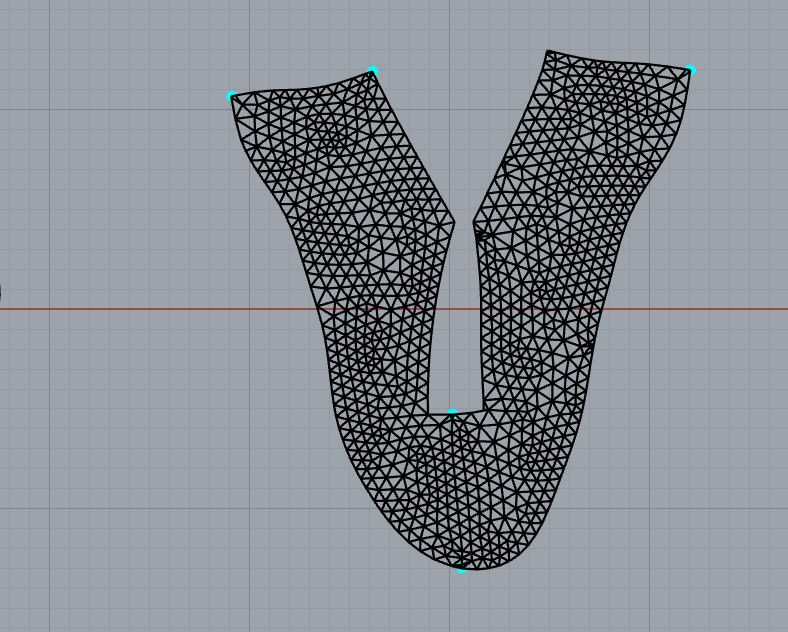This screenshot has width=788, height=632.
Task: Select cyan point at base of the slot
Action: [453, 412]
